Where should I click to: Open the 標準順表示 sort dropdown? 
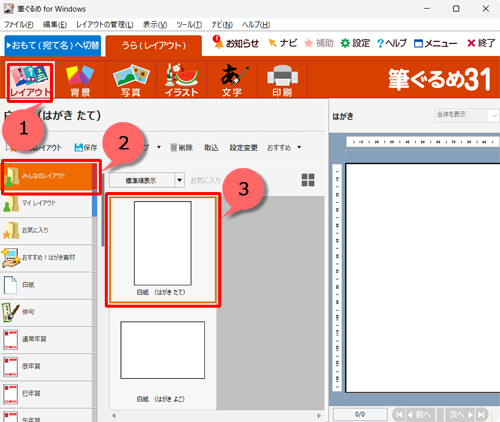pyautogui.click(x=147, y=180)
